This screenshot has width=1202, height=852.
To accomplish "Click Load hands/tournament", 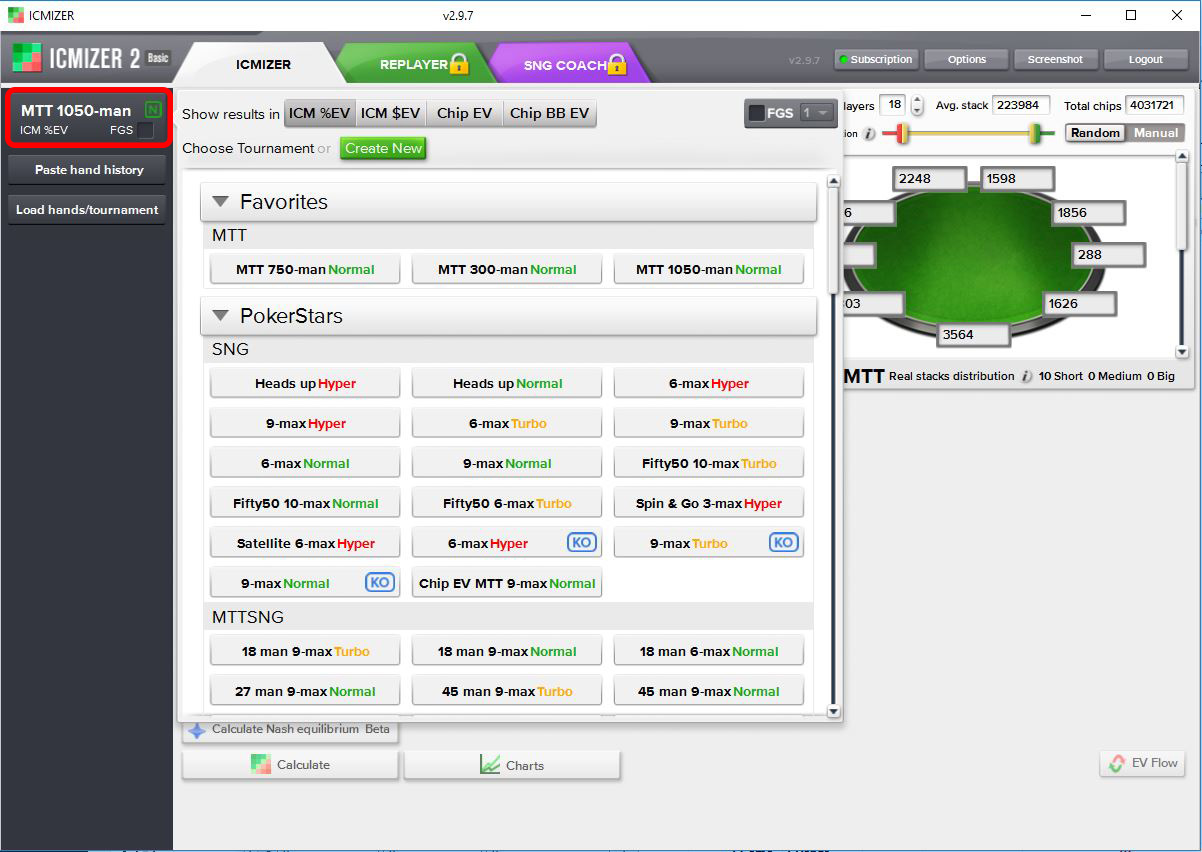I will pyautogui.click(x=88, y=210).
